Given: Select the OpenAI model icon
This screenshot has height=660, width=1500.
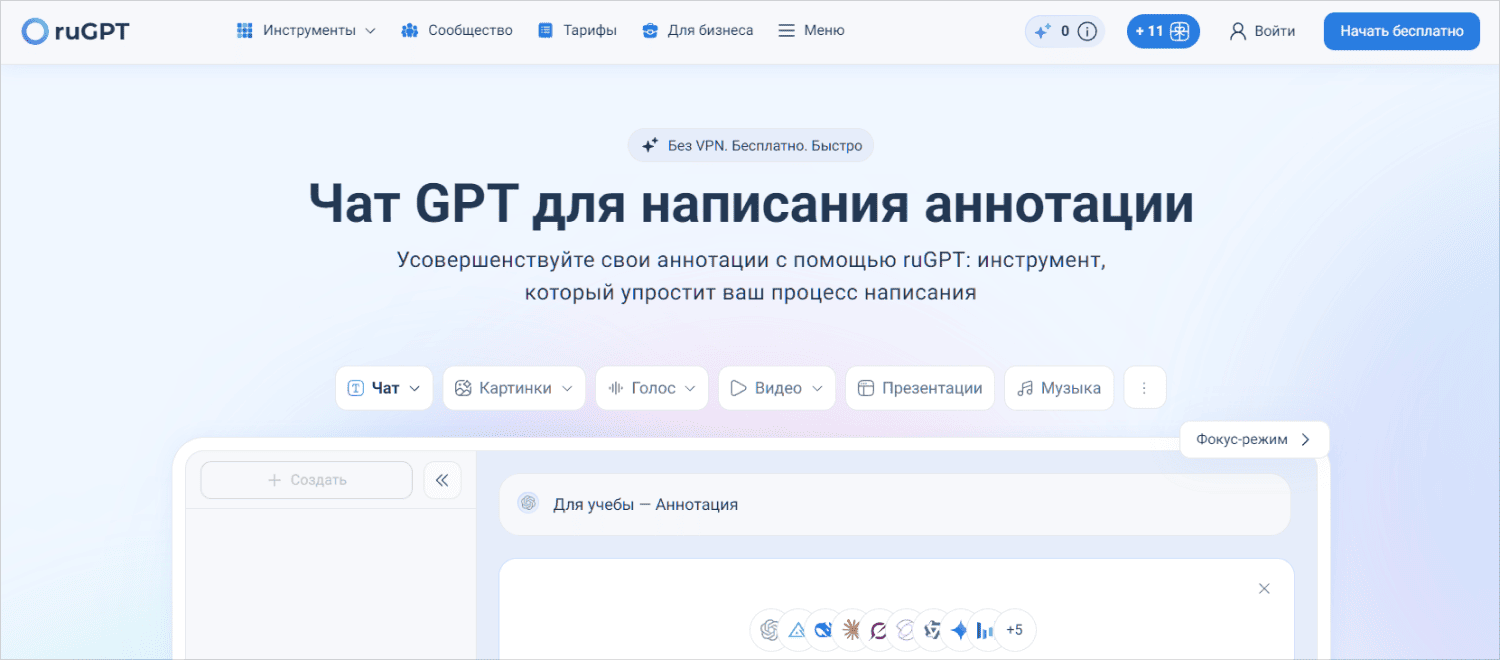Looking at the screenshot, I should [769, 630].
